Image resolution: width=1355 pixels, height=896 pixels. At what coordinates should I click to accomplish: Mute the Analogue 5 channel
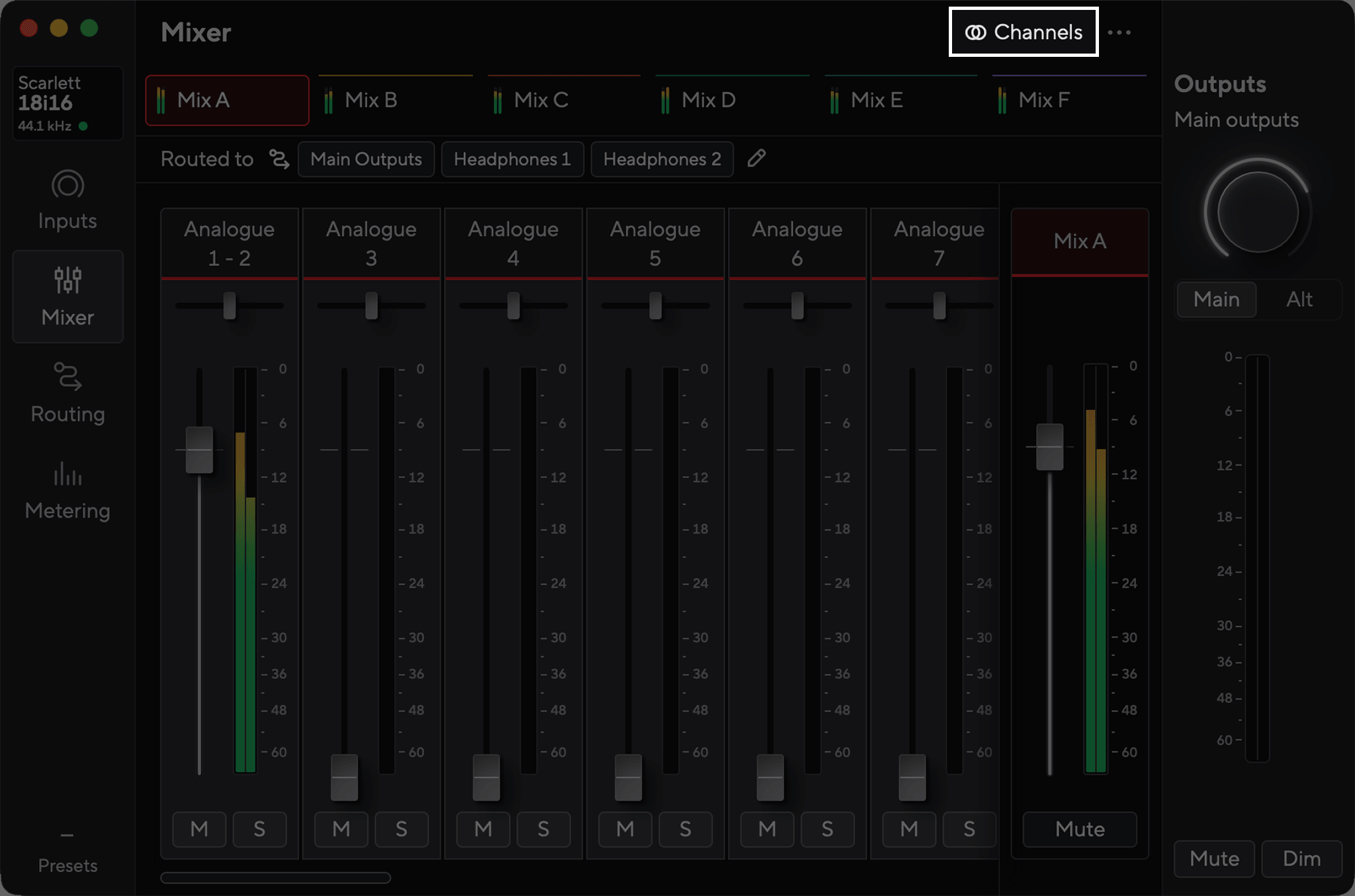click(625, 829)
